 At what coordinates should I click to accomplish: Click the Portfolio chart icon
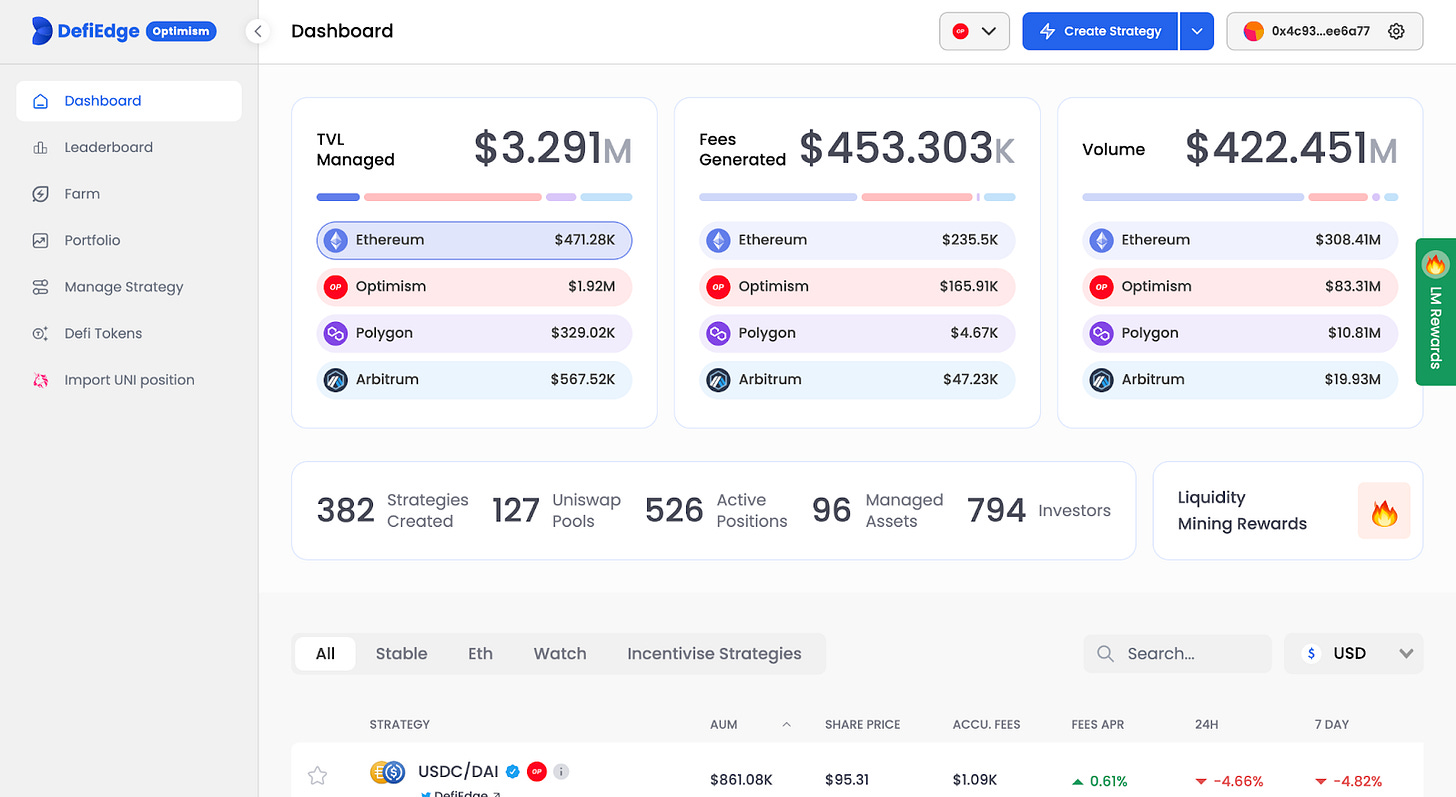pyautogui.click(x=40, y=240)
